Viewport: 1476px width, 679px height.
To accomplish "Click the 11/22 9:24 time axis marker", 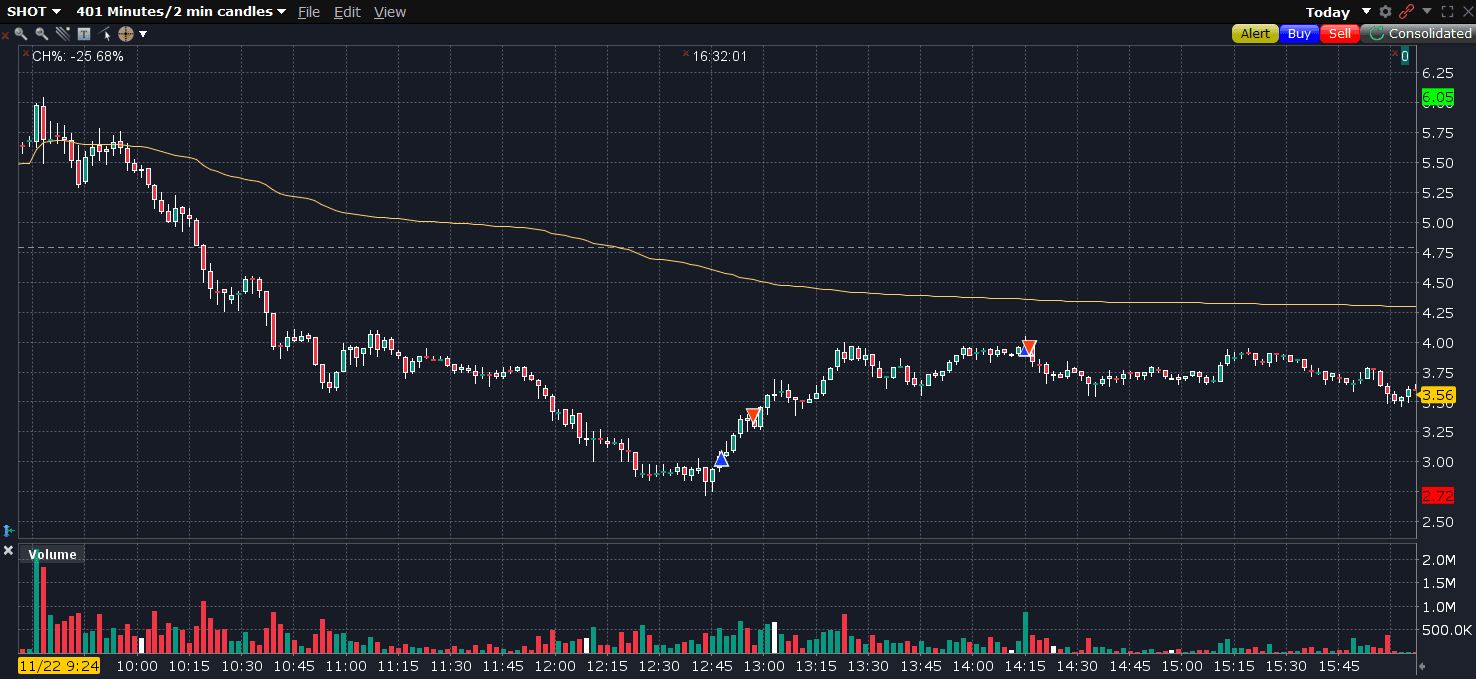I will click(x=59, y=666).
